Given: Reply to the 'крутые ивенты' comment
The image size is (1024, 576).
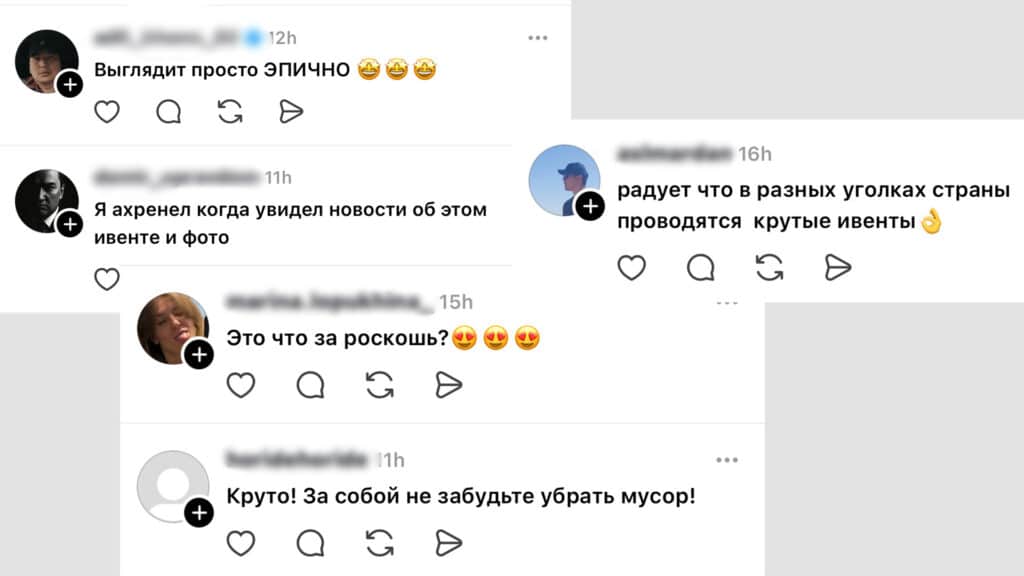Looking at the screenshot, I should 701,267.
